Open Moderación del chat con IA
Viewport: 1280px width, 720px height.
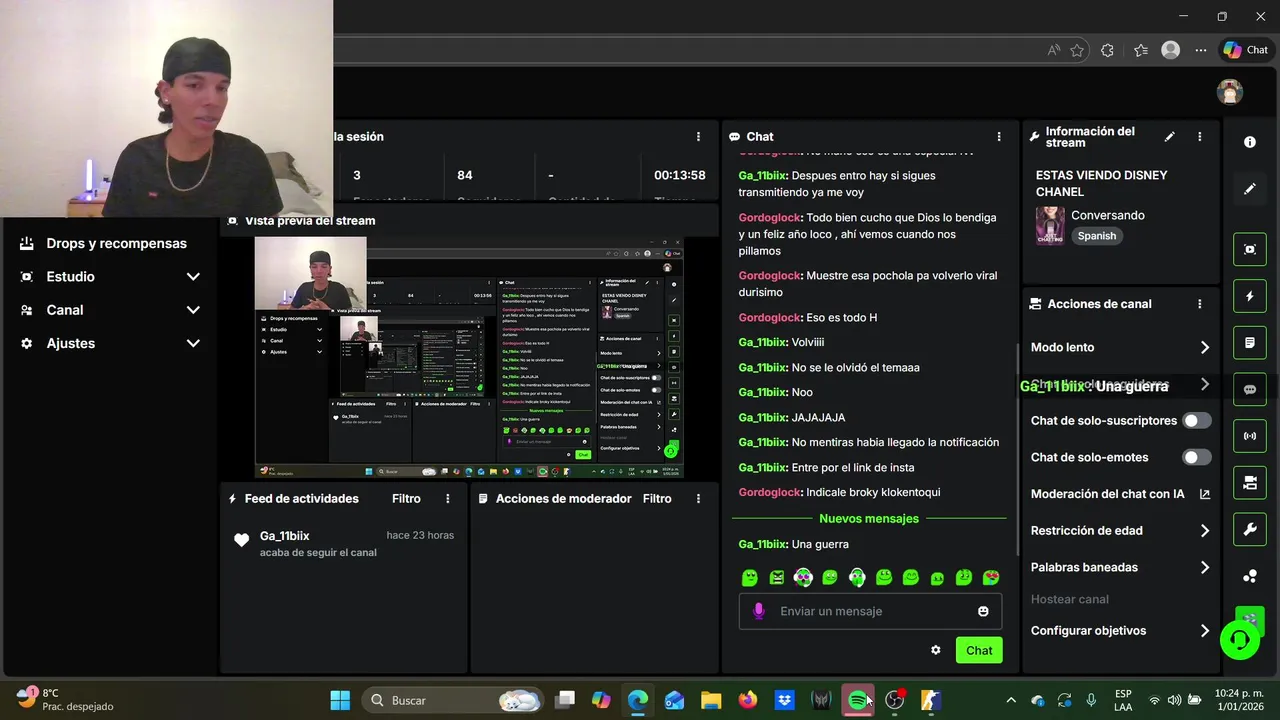click(1120, 494)
